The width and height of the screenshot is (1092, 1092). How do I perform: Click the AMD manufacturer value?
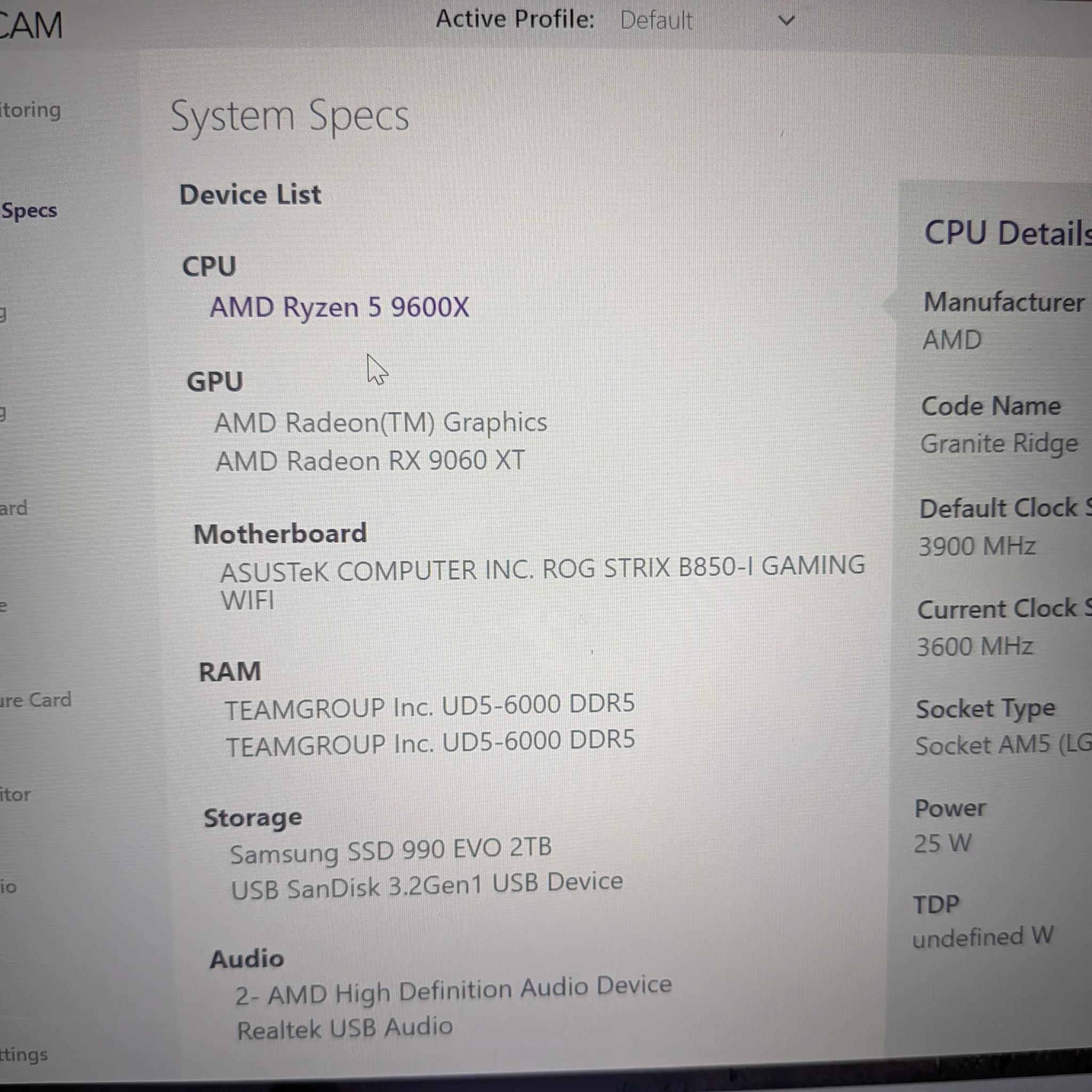click(952, 340)
